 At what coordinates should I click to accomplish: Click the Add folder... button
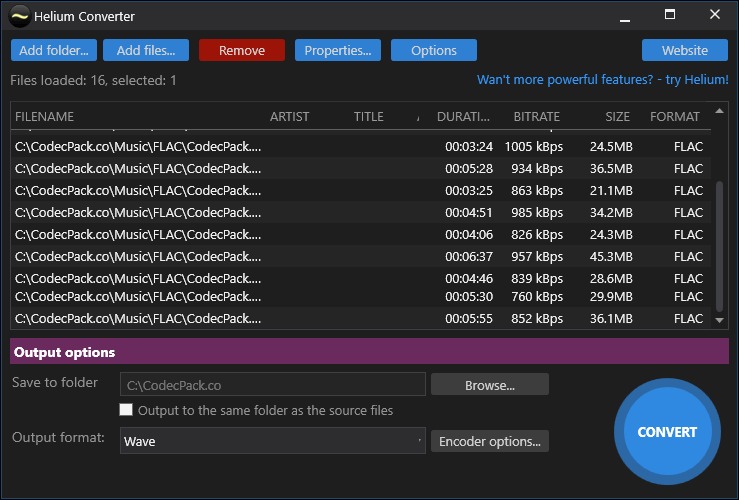54,50
